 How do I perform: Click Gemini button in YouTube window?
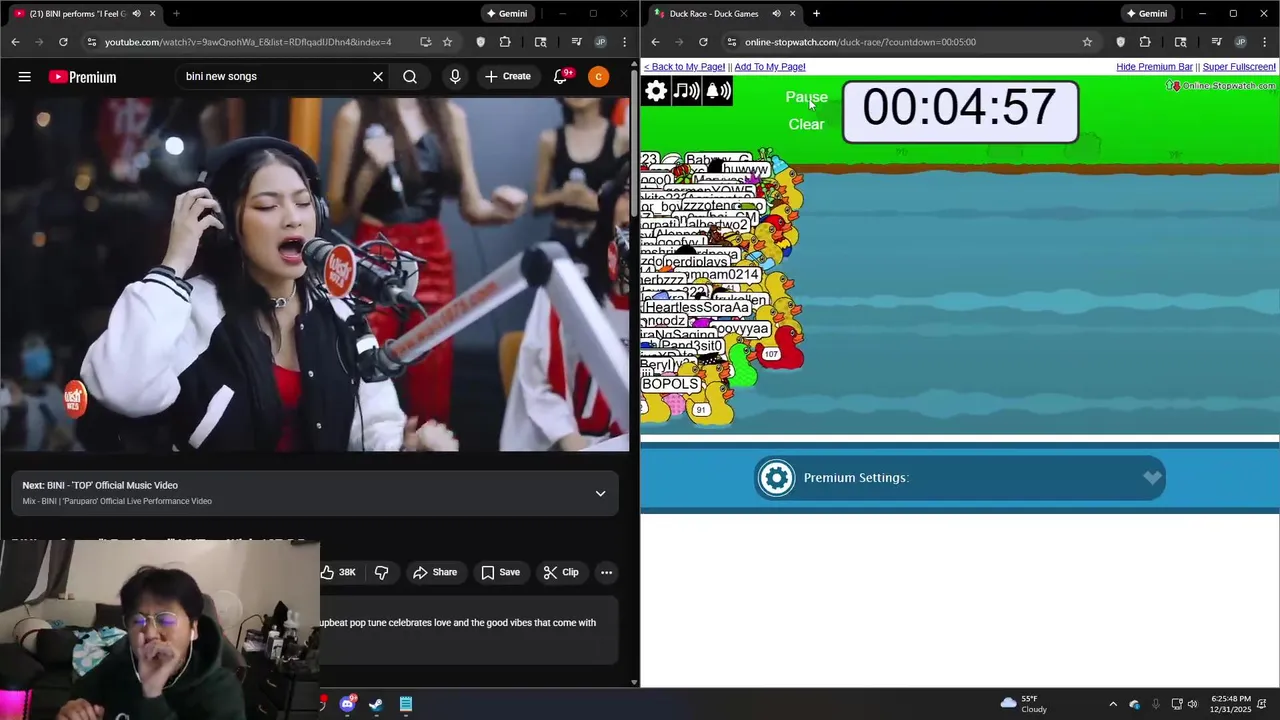[506, 14]
